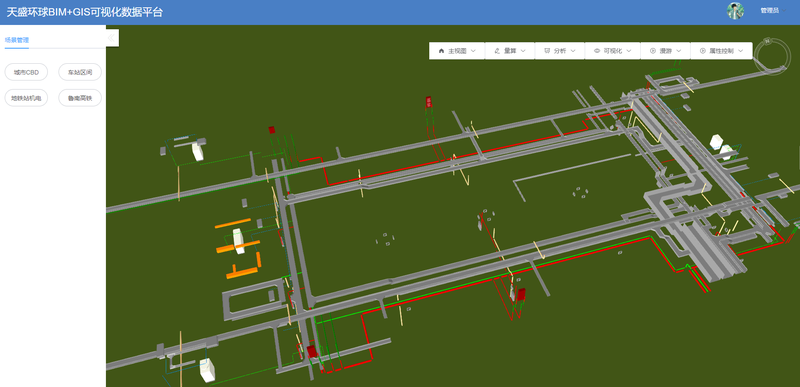This screenshot has height=387, width=800.
Task: Open the 可视化 menu
Action: pos(612,51)
